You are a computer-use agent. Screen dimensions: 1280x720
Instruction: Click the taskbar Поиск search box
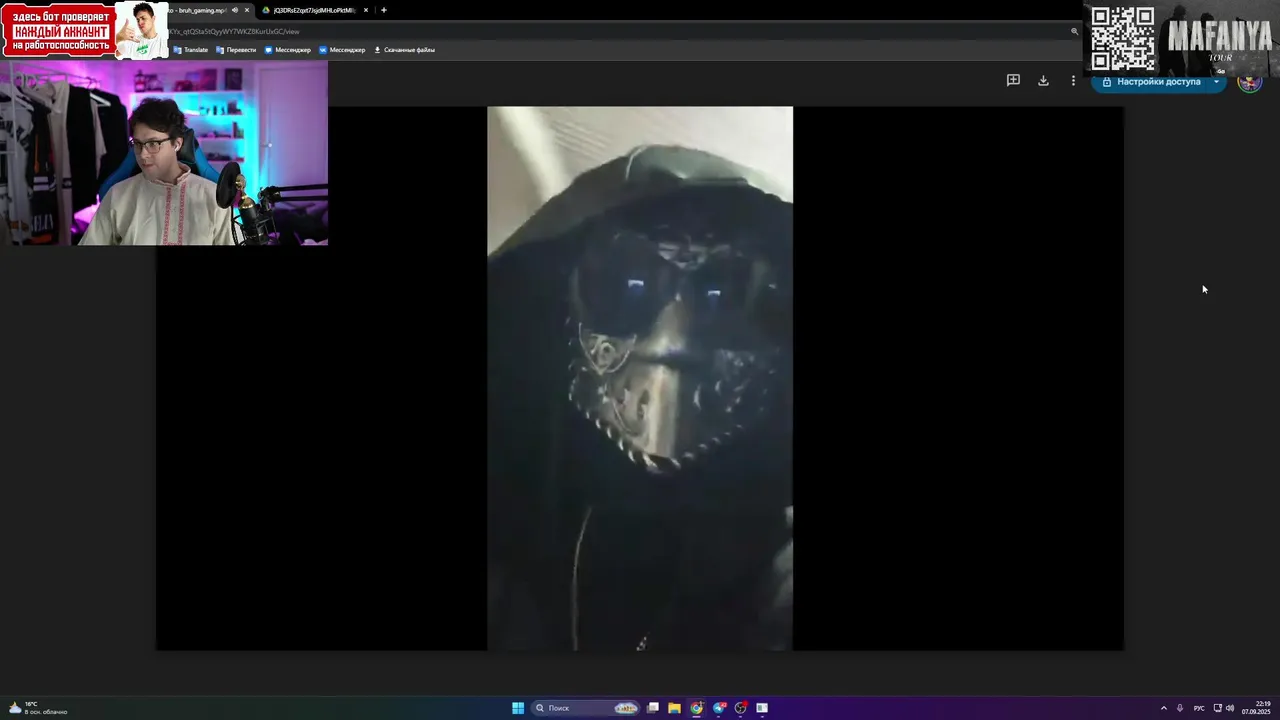click(585, 708)
